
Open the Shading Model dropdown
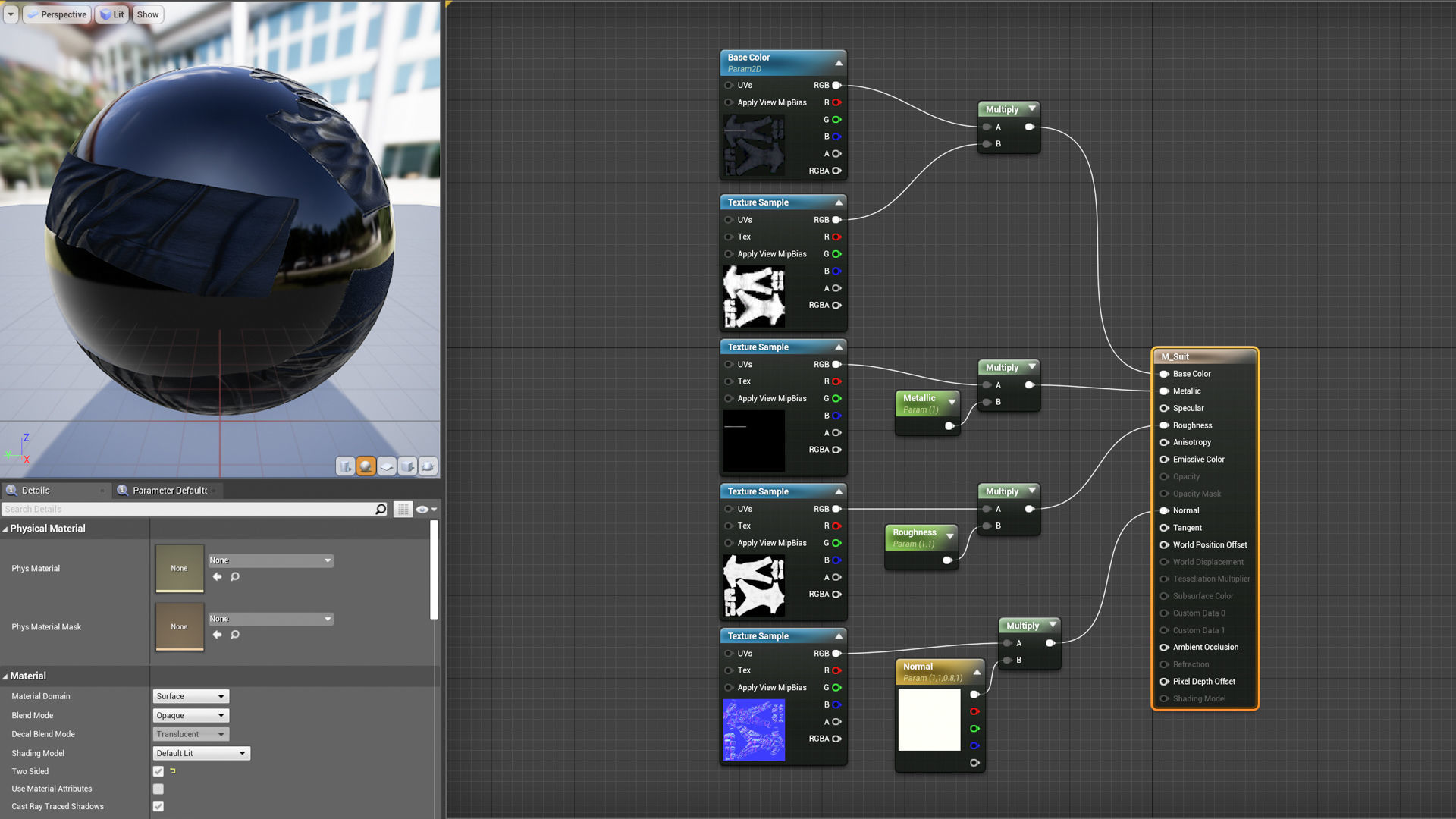[x=201, y=753]
